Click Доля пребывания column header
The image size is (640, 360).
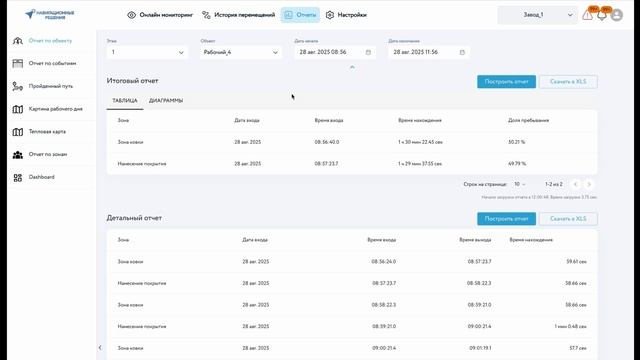coord(529,120)
